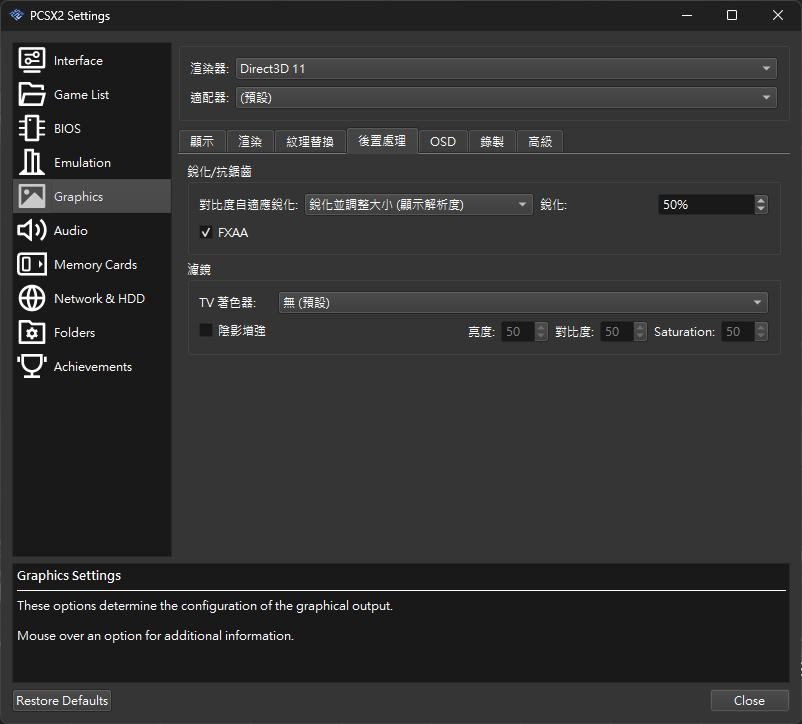This screenshot has height=724, width=802.
Task: Expand the 渲染器 Direct3D 11 dropdown
Action: 506,69
